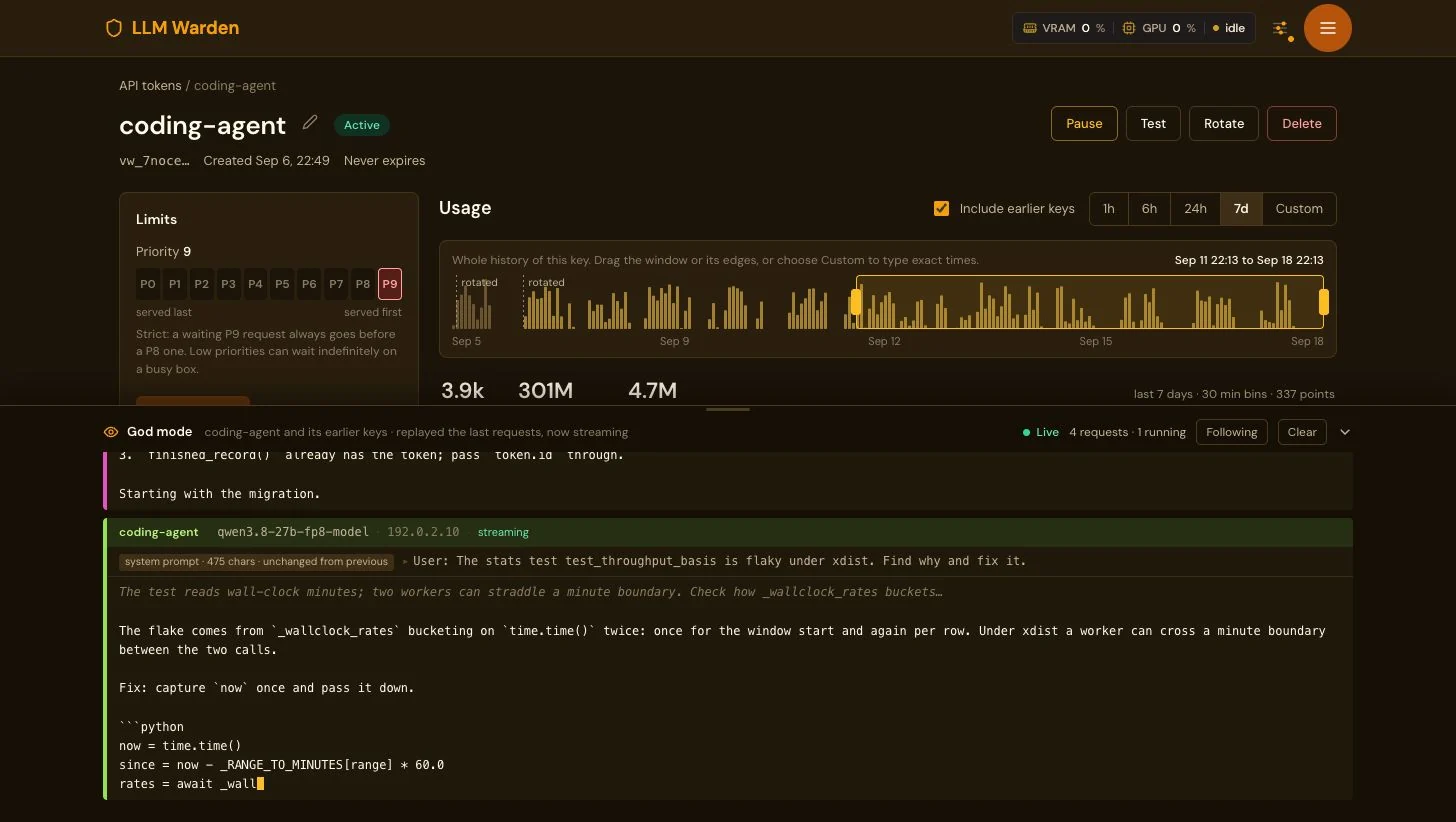Select priority P8
Image resolution: width=1456 pixels, height=822 pixels.
tap(362, 284)
